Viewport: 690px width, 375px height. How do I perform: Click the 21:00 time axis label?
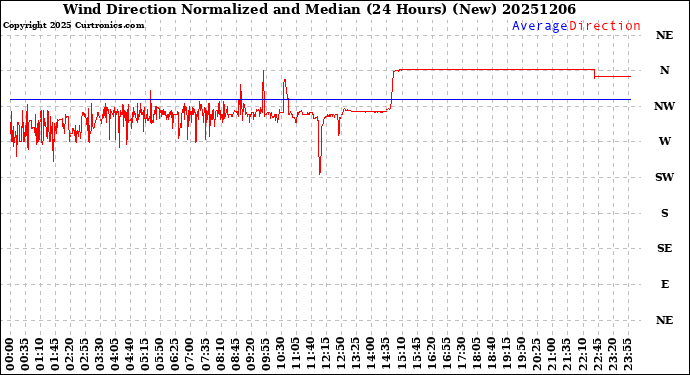[x=551, y=355]
